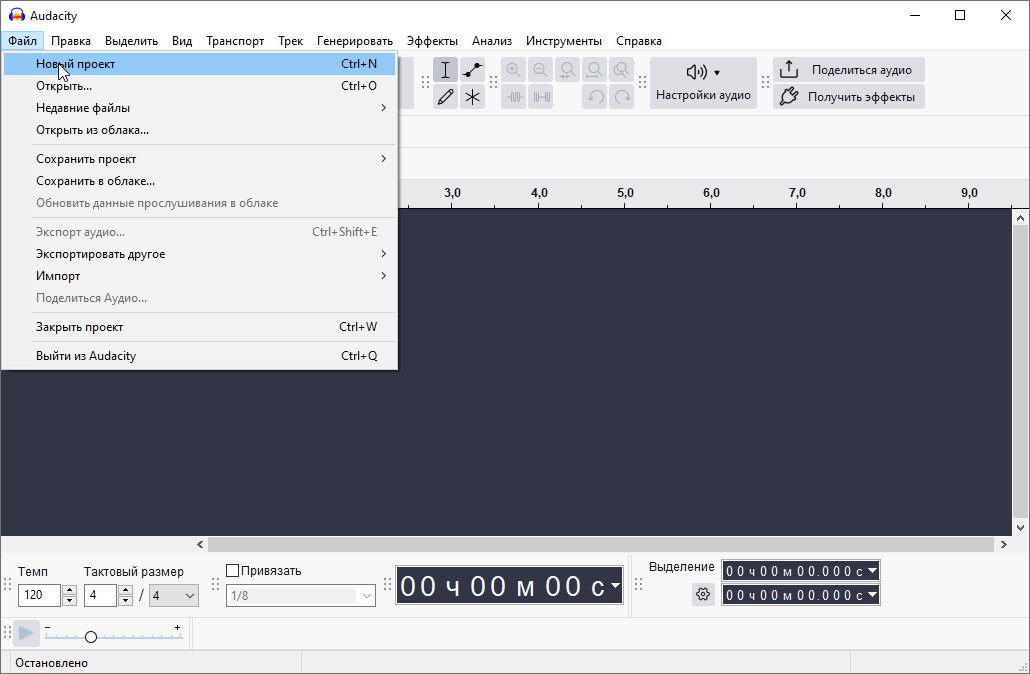Image resolution: width=1030 pixels, height=674 pixels.
Task: Expand Недавние файлы submenu
Action: 200,108
